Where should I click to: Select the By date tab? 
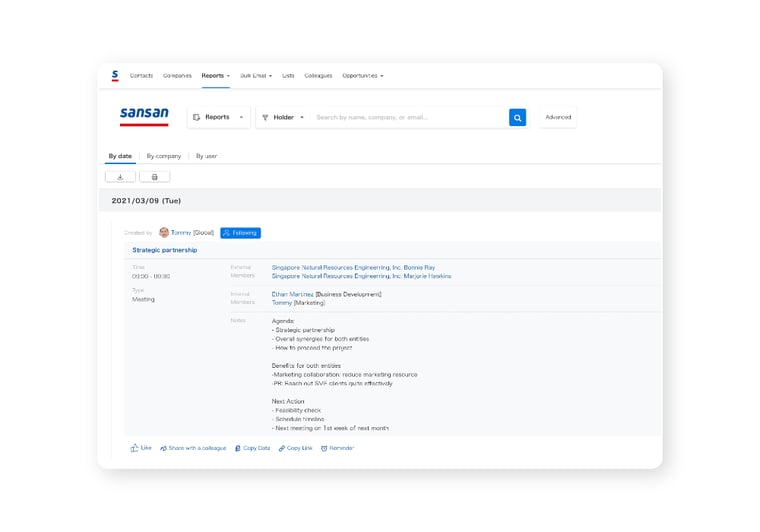[x=120, y=156]
